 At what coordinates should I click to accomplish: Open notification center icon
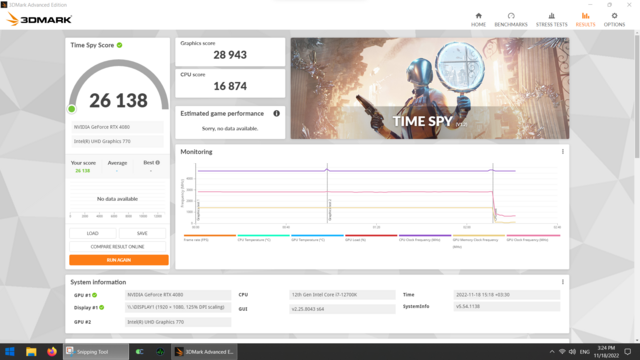coord(628,351)
